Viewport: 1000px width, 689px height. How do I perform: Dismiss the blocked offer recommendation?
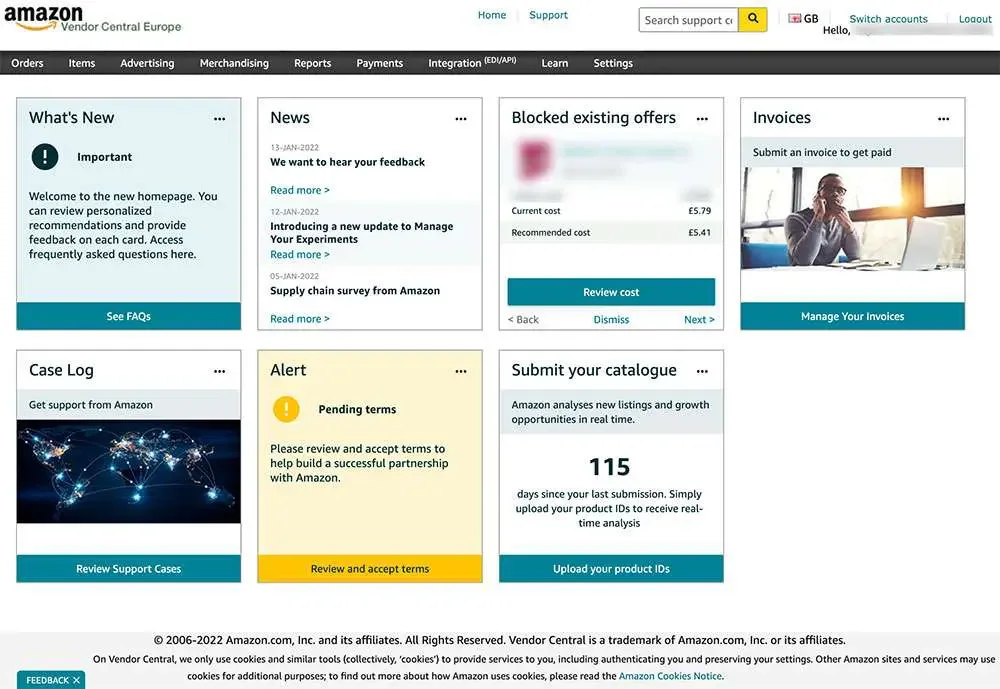point(611,320)
